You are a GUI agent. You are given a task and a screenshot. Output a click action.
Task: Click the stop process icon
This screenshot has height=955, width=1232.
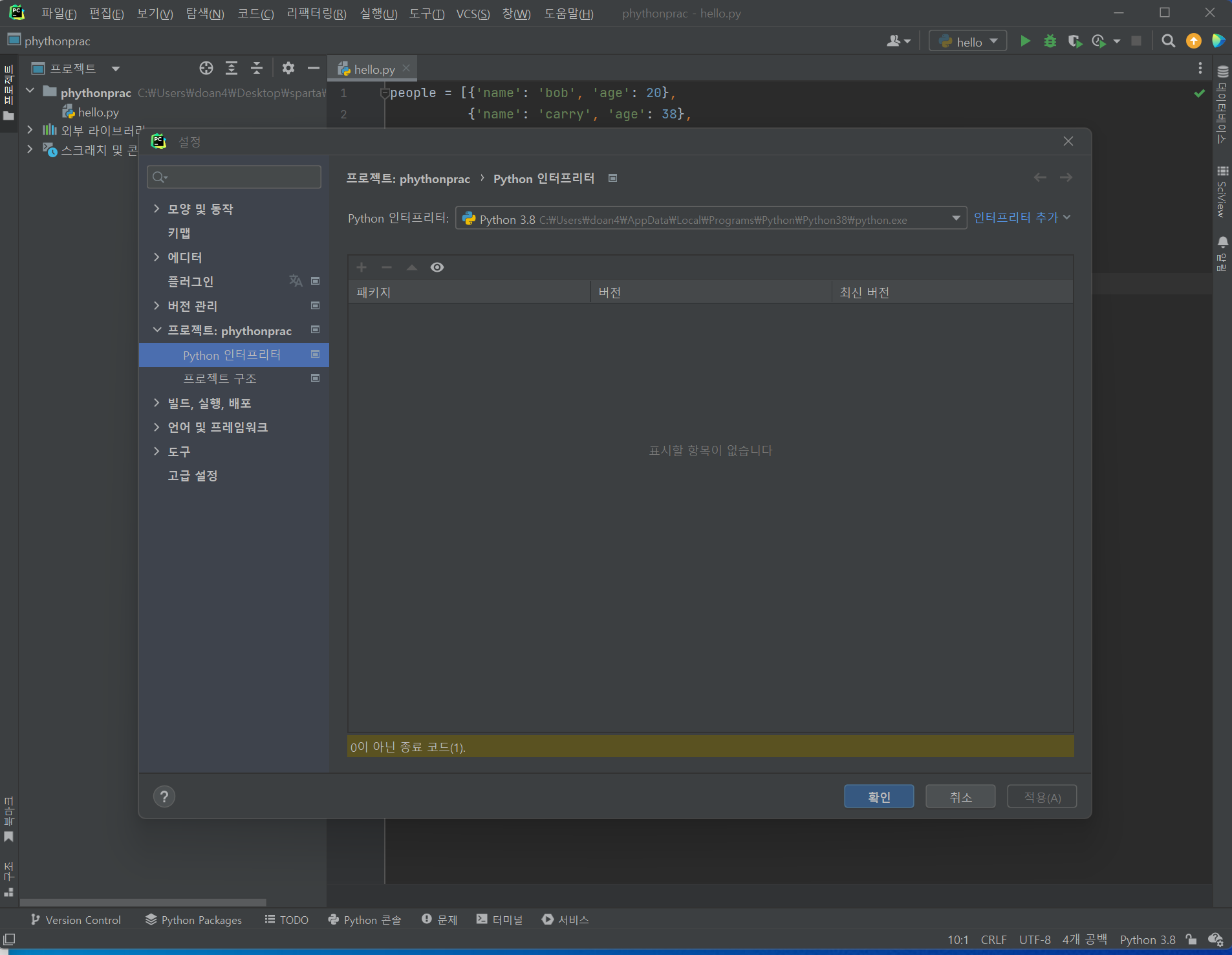(x=1136, y=41)
